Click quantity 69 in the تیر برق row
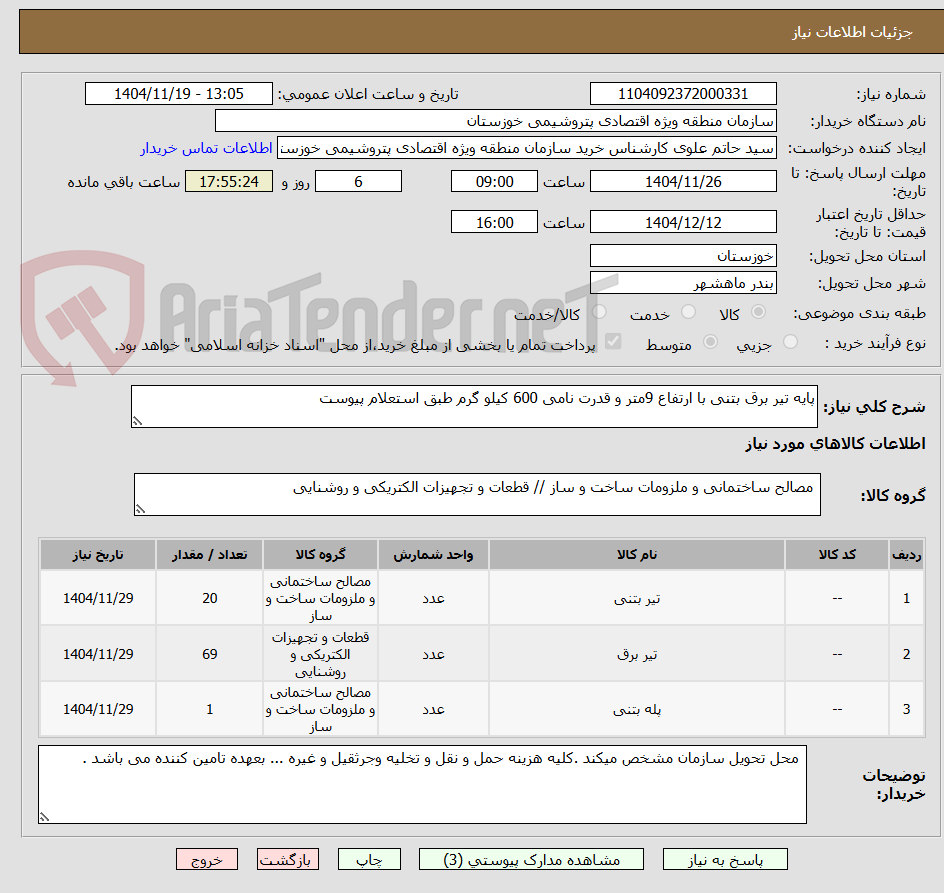 (210, 654)
